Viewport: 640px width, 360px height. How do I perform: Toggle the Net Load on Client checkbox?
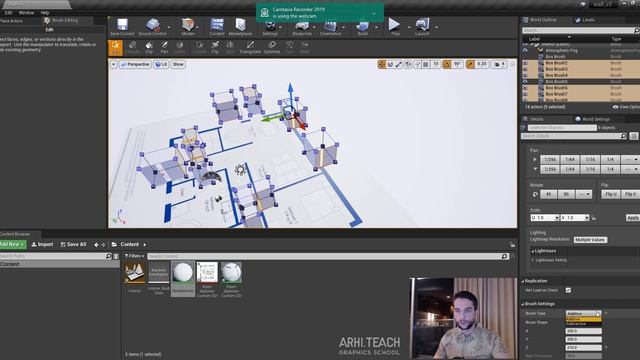(568, 290)
